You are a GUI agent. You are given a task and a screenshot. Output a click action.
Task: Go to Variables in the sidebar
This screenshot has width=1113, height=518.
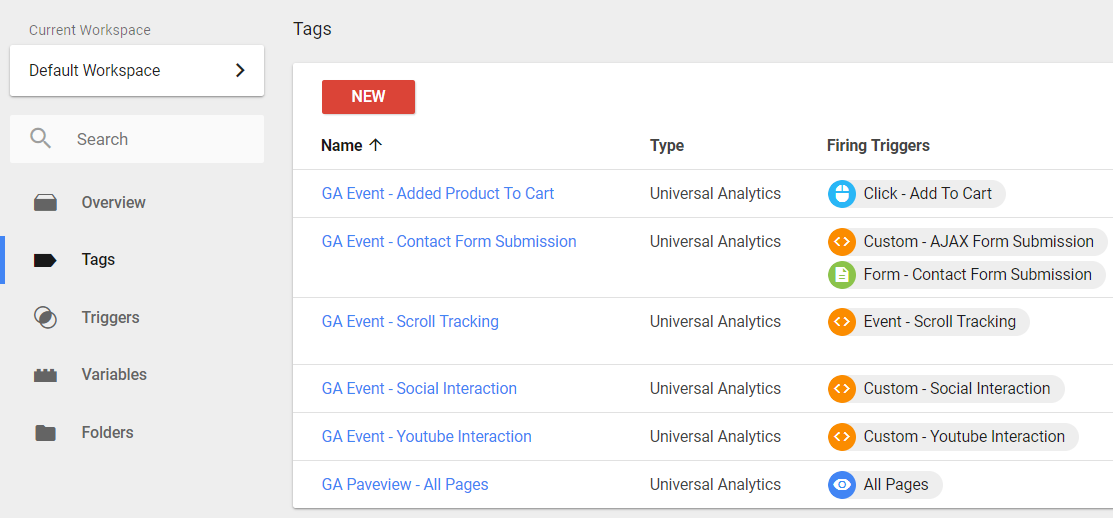[x=114, y=375]
